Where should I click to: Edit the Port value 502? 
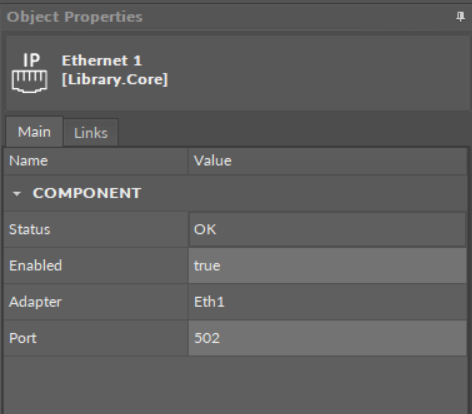(x=327, y=338)
